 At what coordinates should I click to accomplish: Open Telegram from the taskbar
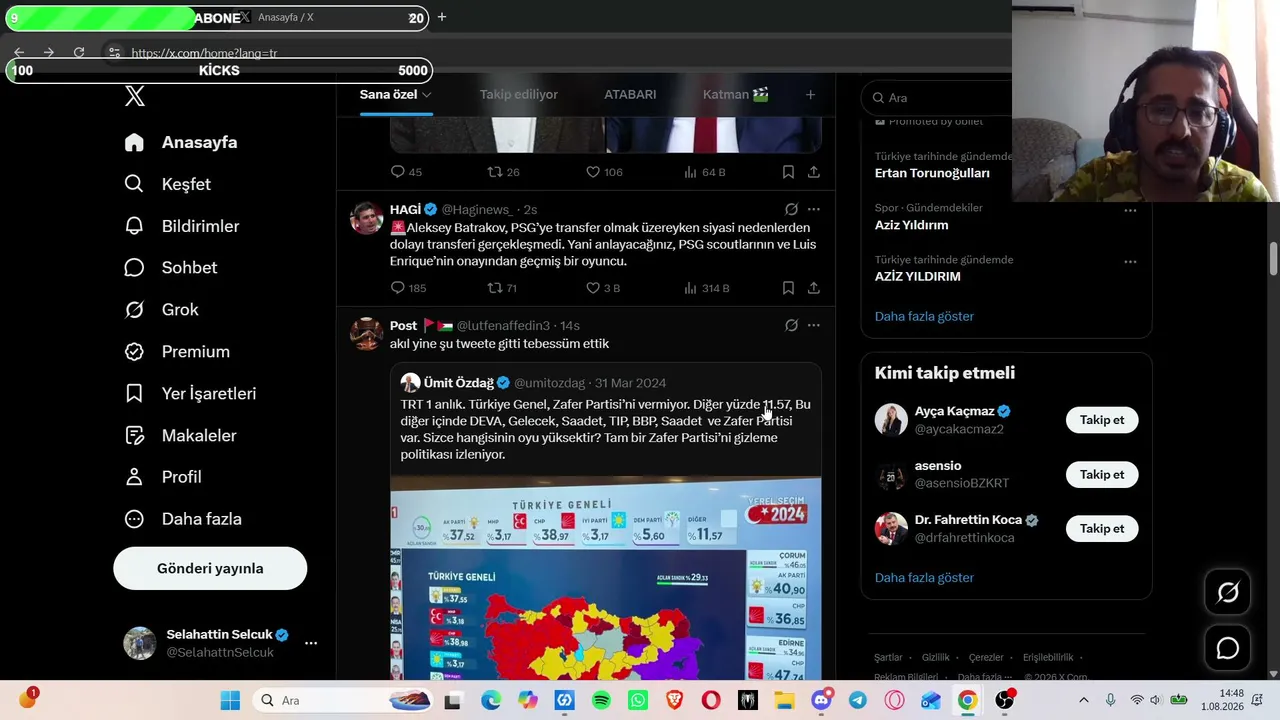point(857,700)
